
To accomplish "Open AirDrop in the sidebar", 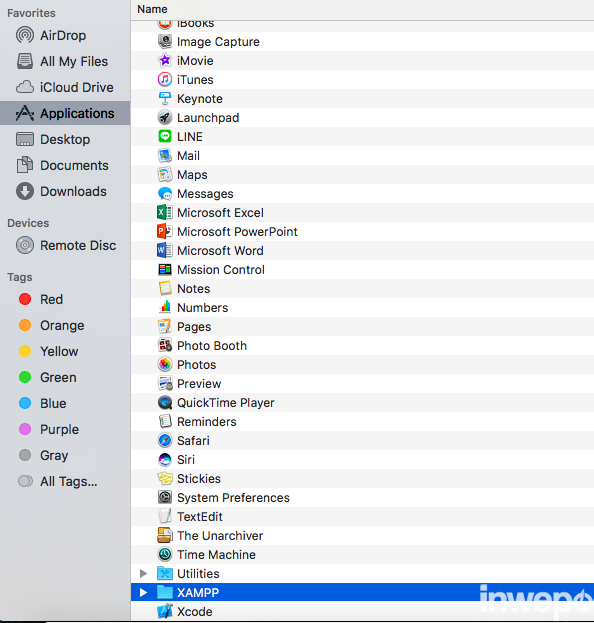I will [65, 35].
